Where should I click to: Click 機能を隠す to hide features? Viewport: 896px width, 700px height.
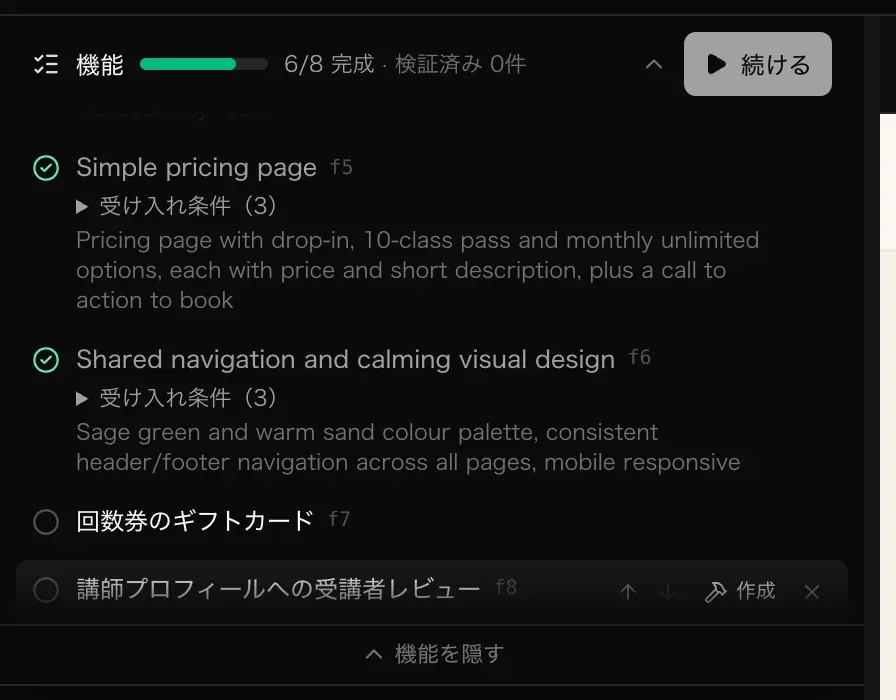[434, 654]
